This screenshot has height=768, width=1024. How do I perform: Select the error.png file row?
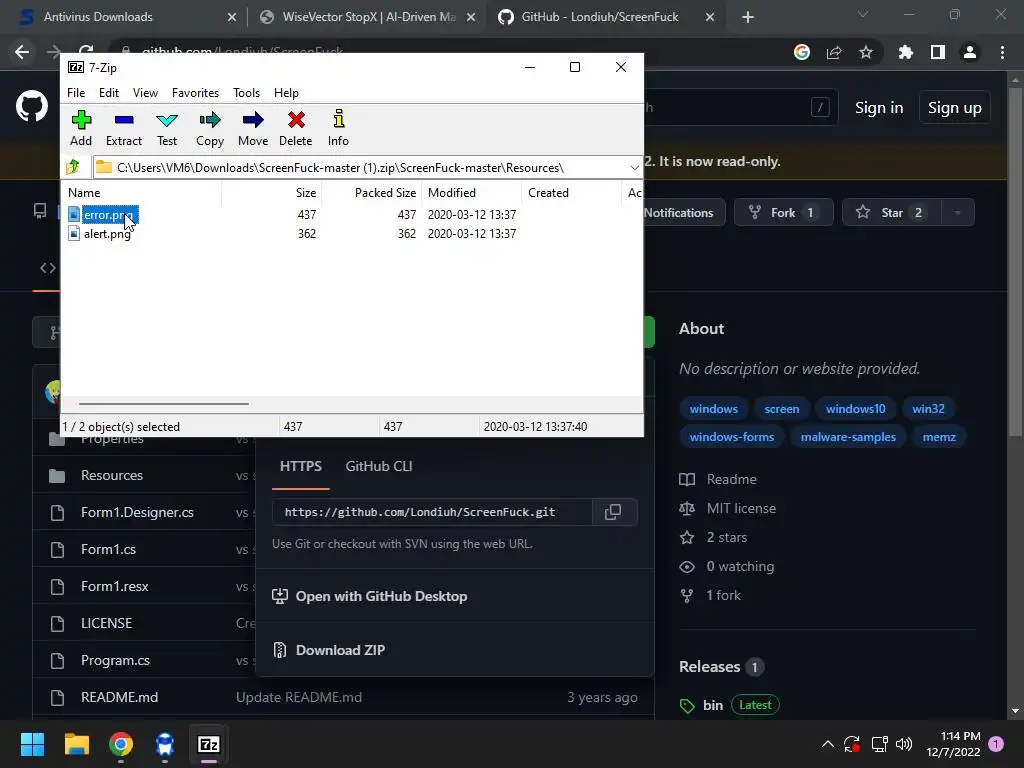coord(353,215)
